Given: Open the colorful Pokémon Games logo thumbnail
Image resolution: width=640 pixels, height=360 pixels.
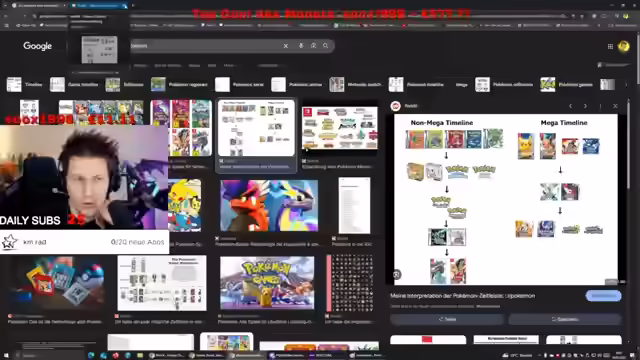Looking at the screenshot, I should coord(267,282).
